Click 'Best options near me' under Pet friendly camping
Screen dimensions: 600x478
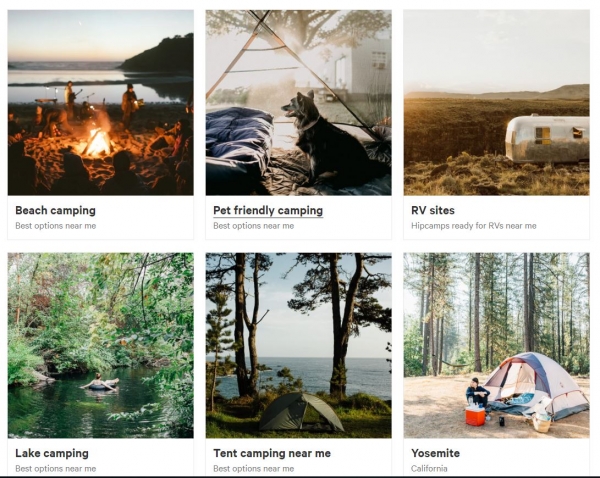point(253,226)
